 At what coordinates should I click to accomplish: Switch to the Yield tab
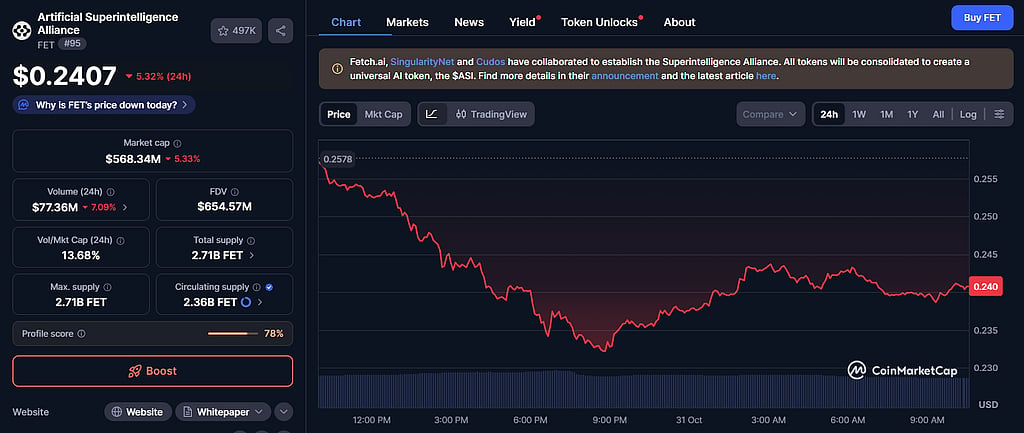tap(522, 22)
